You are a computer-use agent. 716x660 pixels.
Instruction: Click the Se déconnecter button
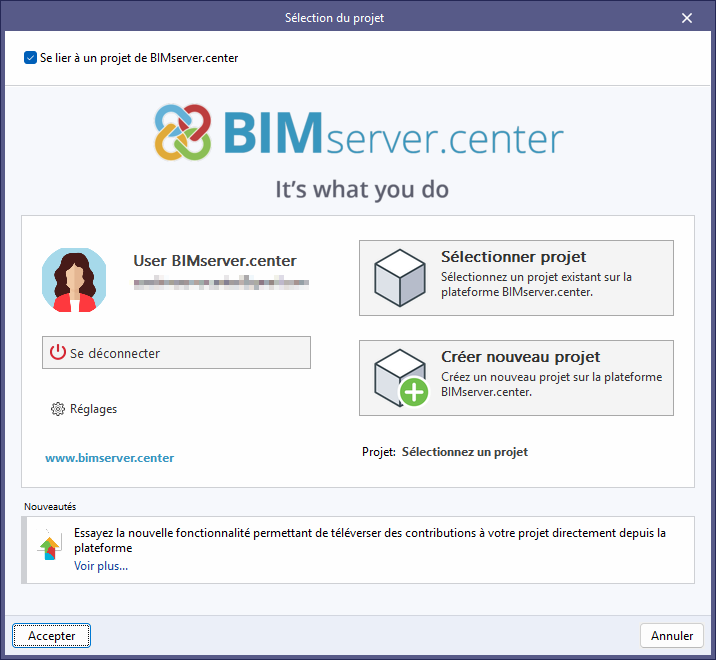pos(176,353)
